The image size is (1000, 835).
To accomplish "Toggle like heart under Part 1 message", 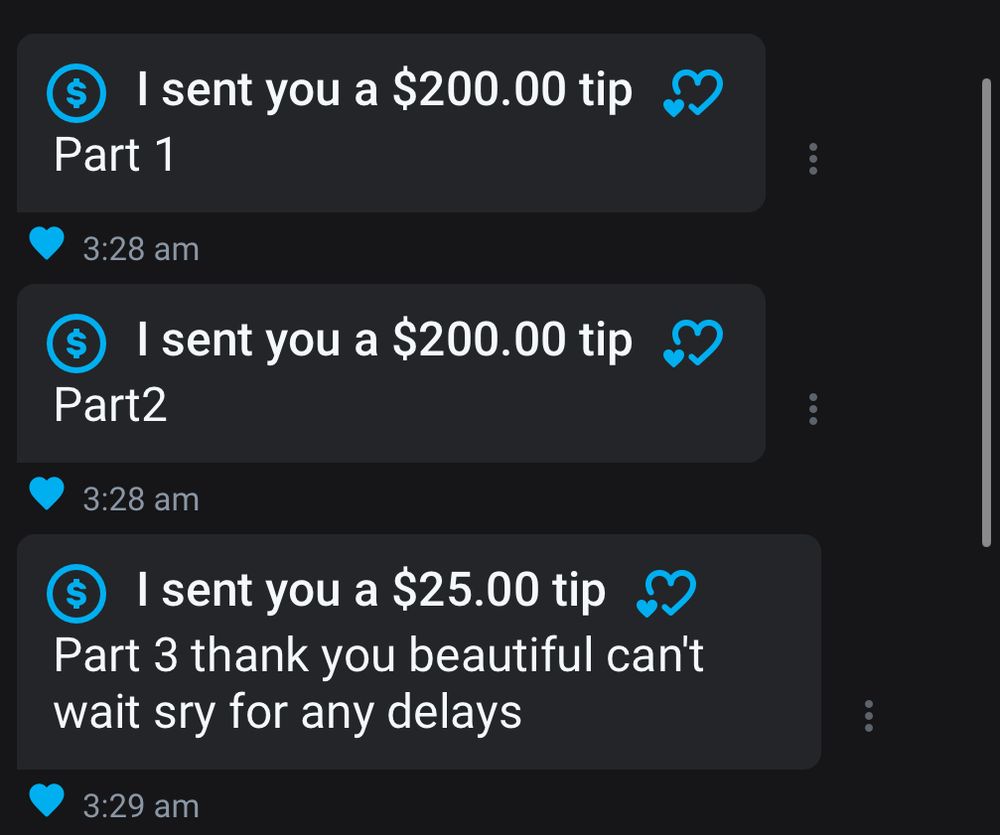I will coord(46,243).
